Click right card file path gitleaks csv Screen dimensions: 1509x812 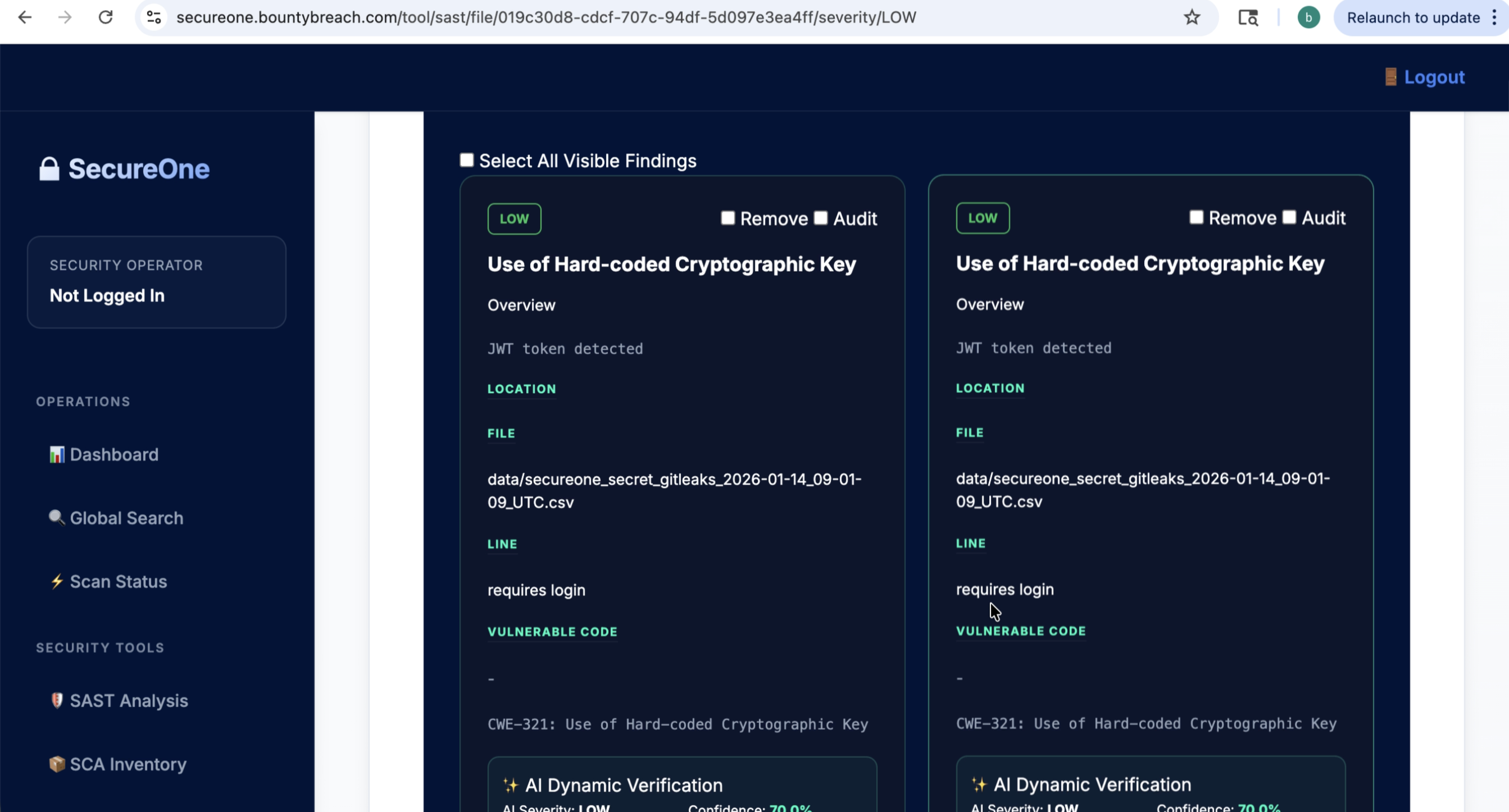pyautogui.click(x=1143, y=490)
